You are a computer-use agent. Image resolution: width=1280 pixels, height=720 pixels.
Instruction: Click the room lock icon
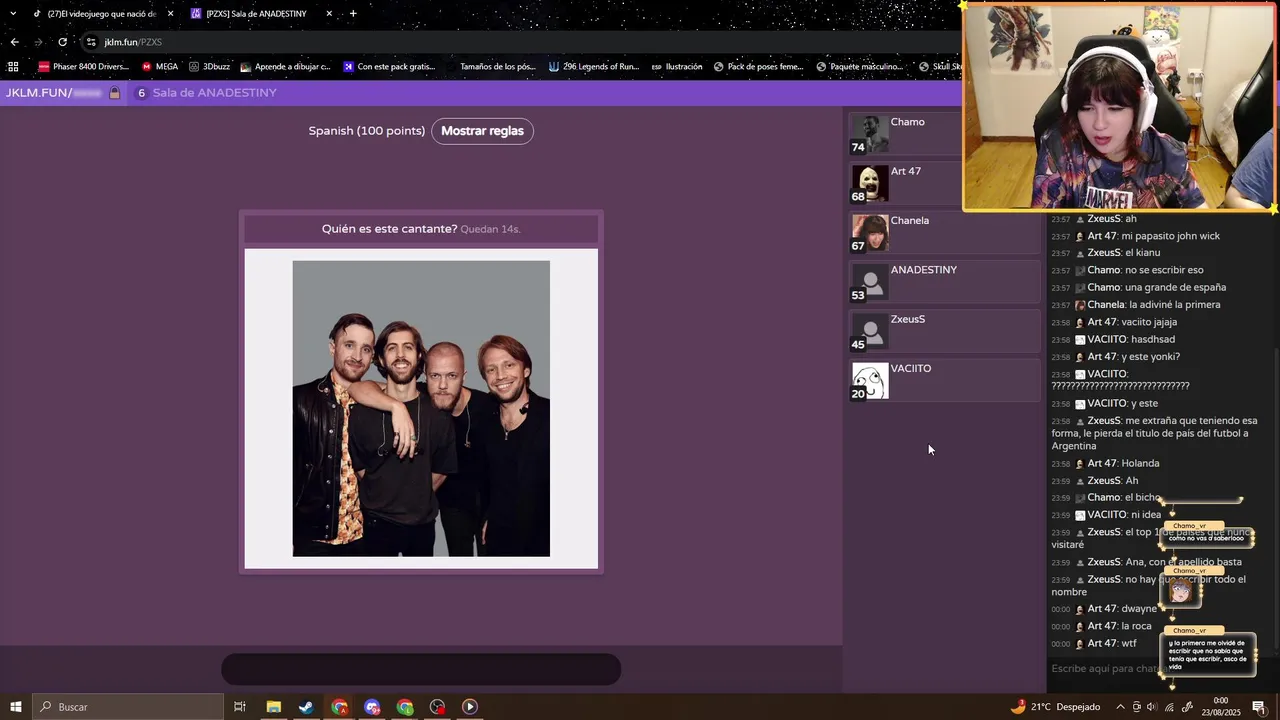click(114, 93)
